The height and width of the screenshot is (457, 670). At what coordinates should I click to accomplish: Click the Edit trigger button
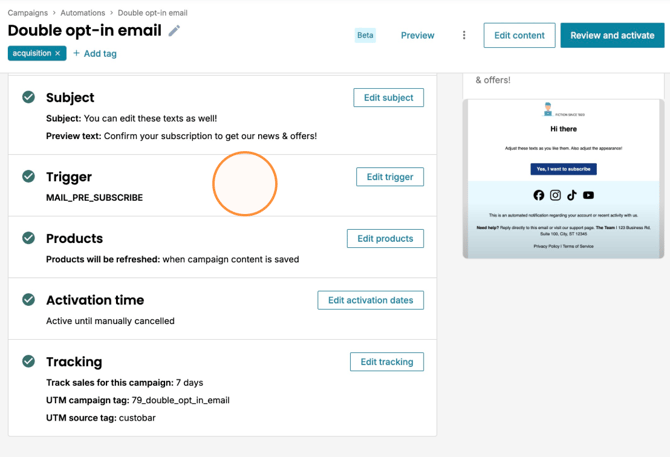(390, 177)
